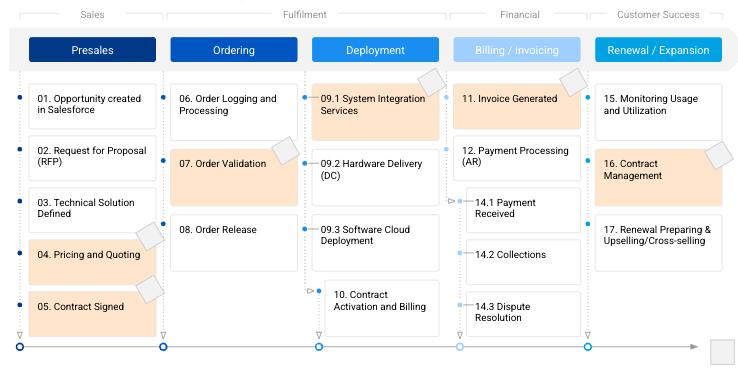Click the Ordering timeline circle marker

click(x=163, y=347)
